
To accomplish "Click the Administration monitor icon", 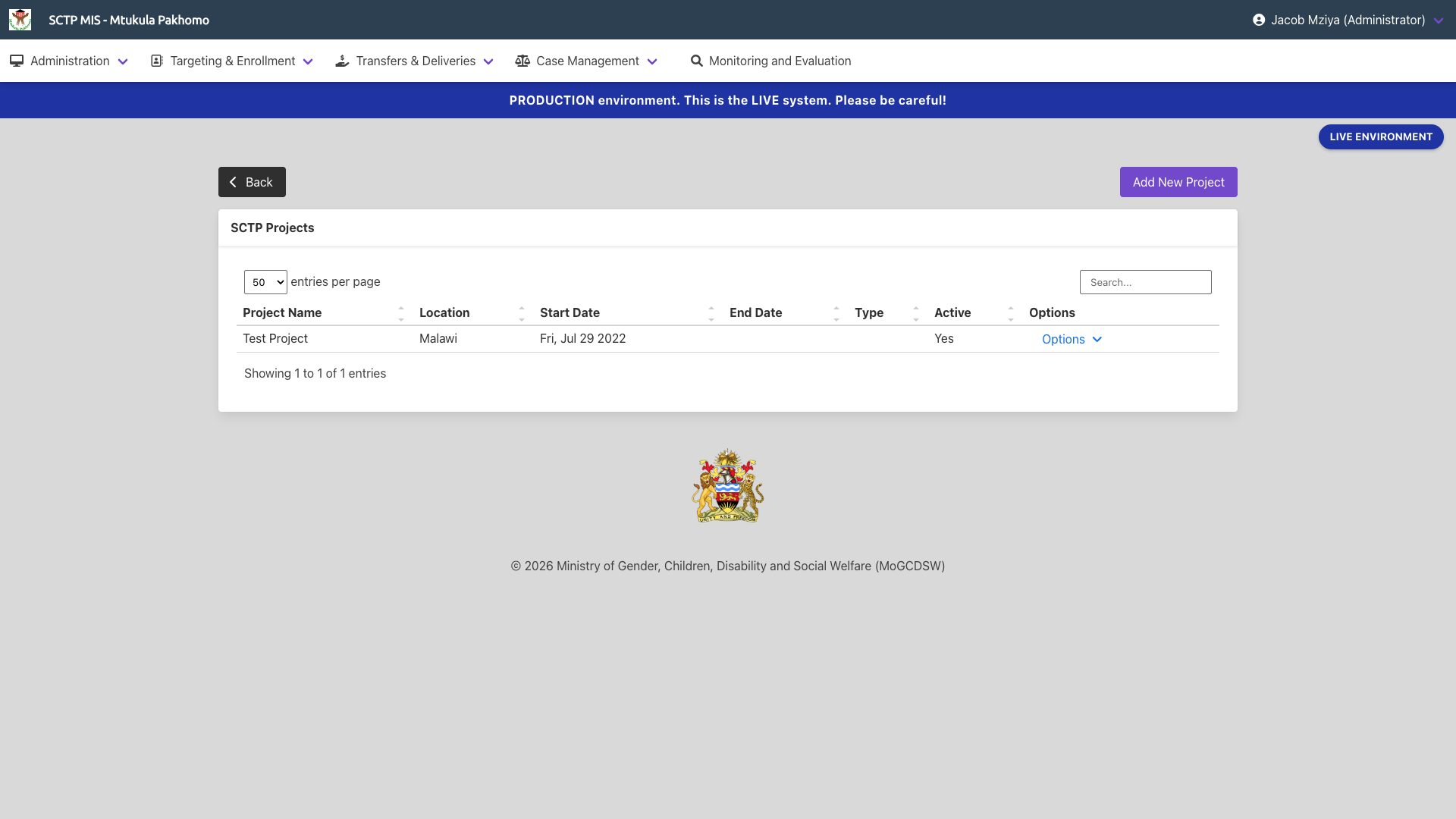I will (x=17, y=61).
